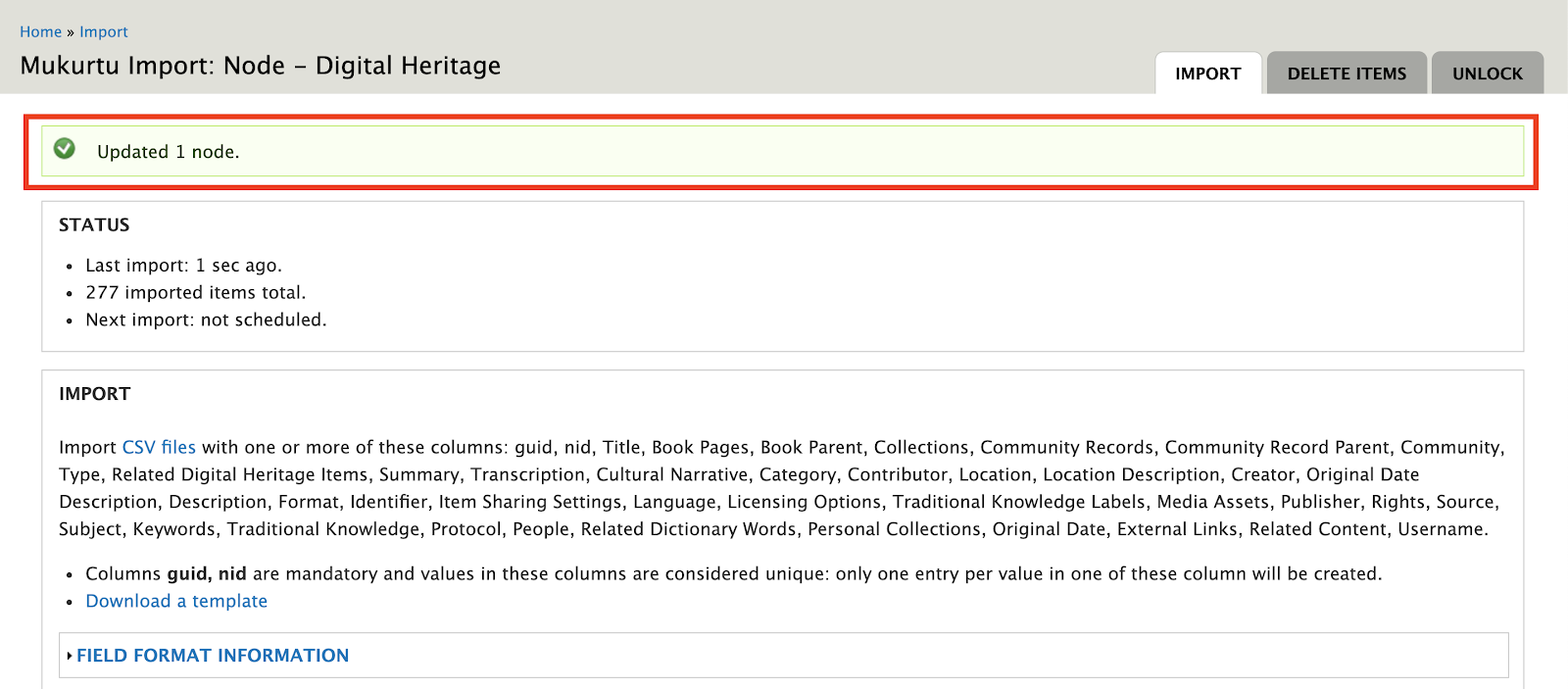Open the CSV files link

(x=159, y=447)
